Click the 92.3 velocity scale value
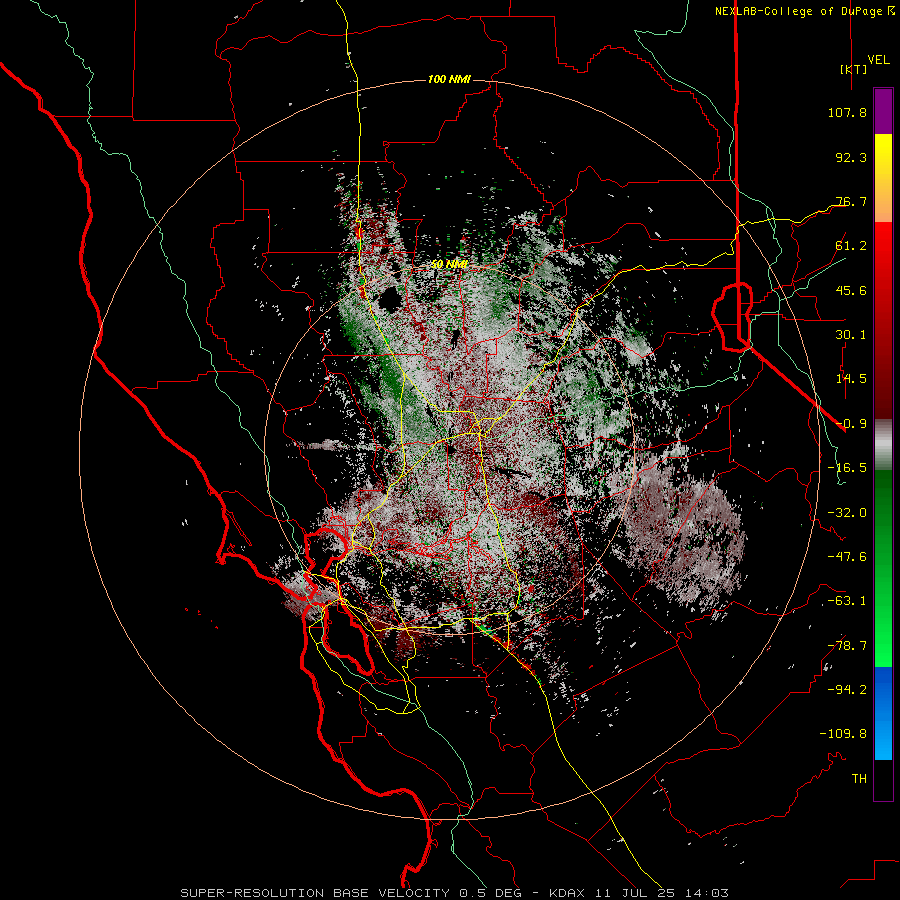The image size is (900, 900). [x=851, y=157]
